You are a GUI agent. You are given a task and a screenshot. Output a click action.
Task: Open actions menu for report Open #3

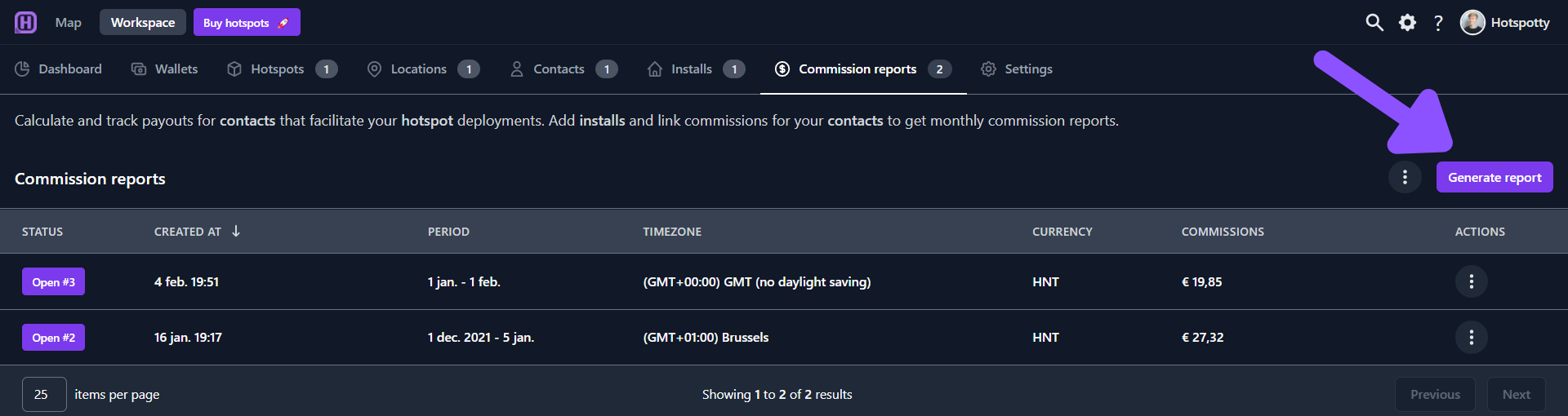point(1471,281)
